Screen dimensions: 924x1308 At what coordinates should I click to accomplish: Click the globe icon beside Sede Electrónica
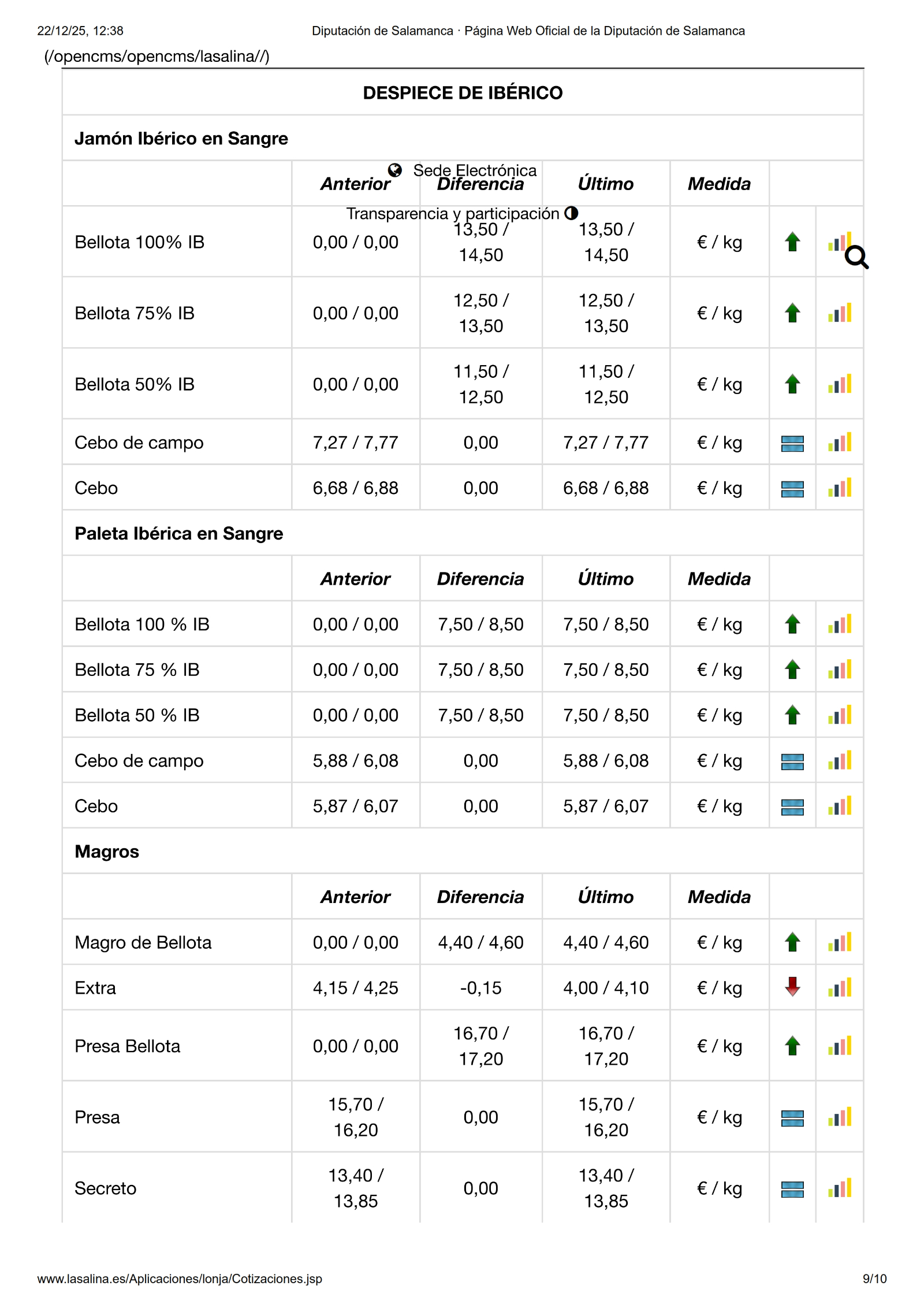(x=395, y=170)
